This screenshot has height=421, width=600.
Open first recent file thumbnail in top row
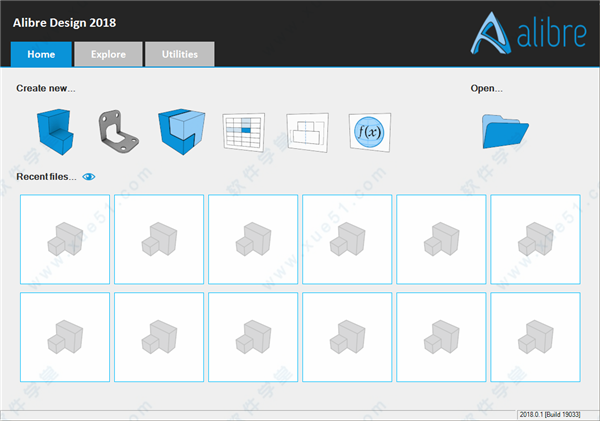pos(65,239)
